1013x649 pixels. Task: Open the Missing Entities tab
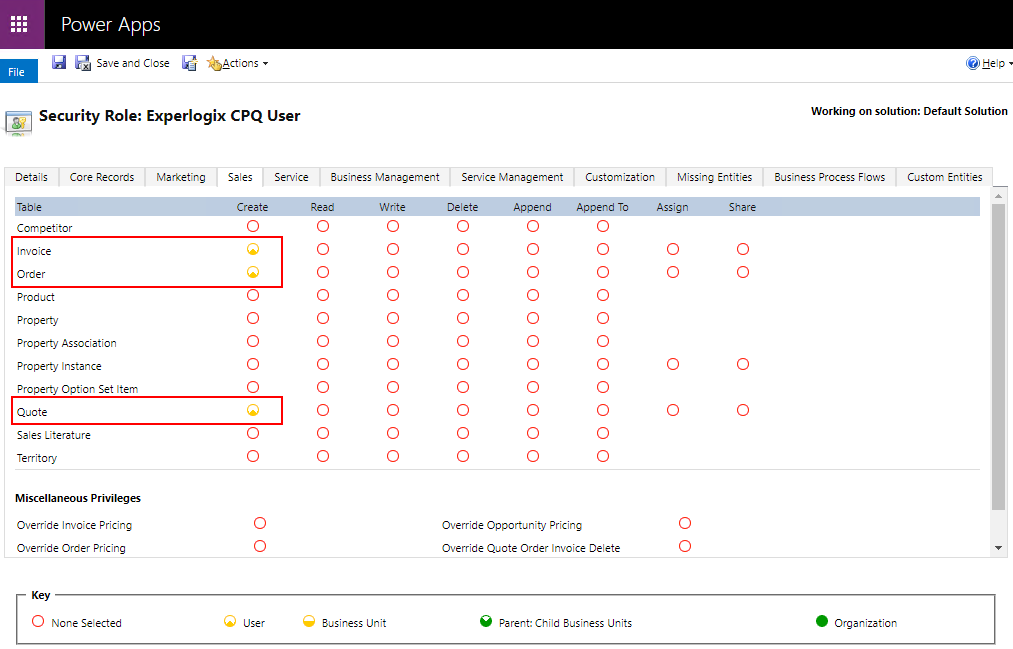point(715,177)
